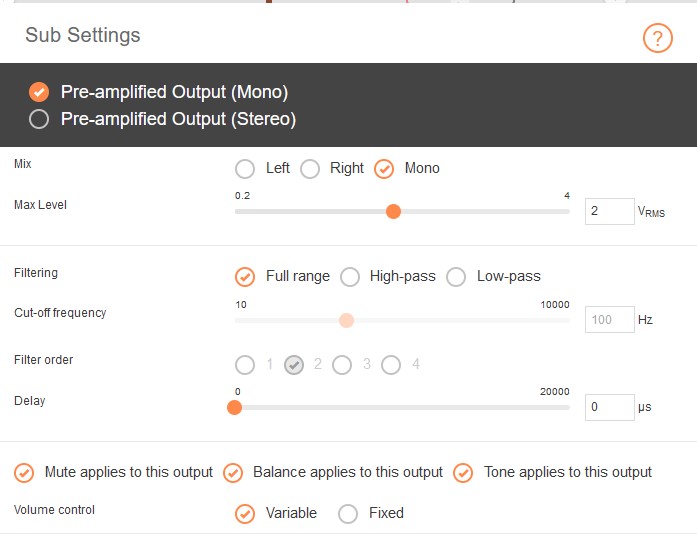Toggle Tone applies to this output
The image size is (697, 534).
pos(463,473)
